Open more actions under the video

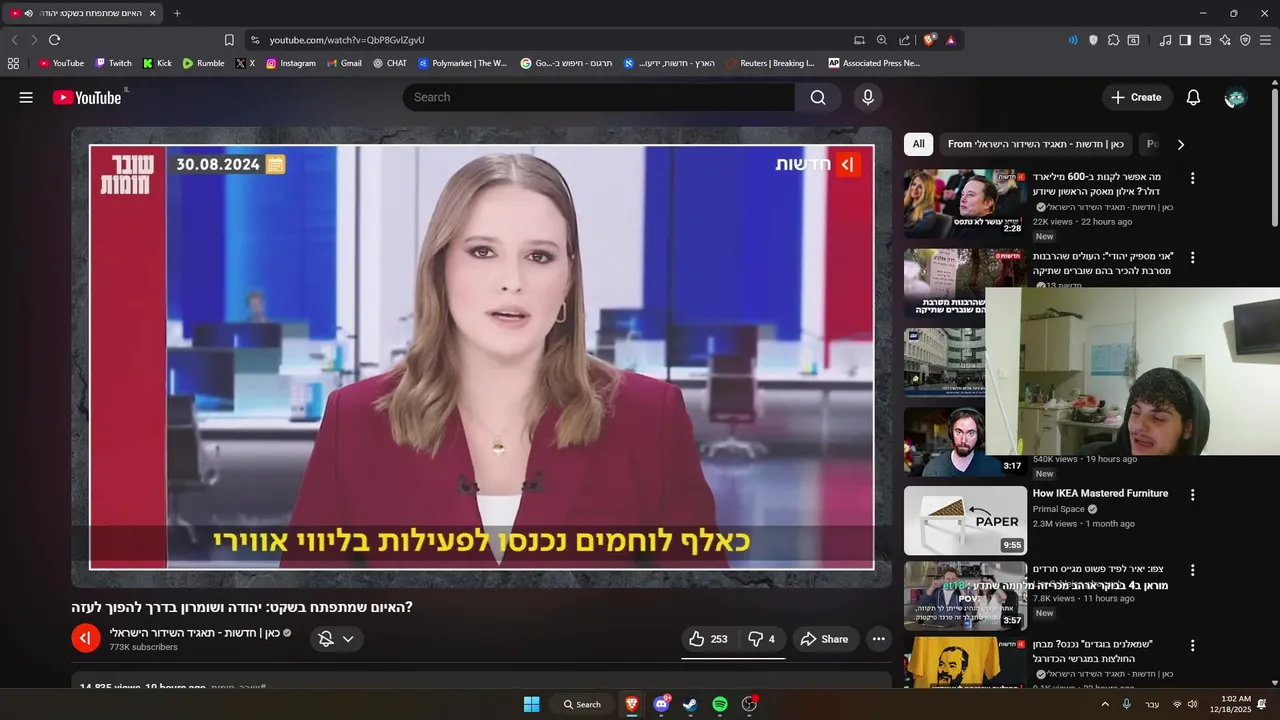tap(878, 639)
